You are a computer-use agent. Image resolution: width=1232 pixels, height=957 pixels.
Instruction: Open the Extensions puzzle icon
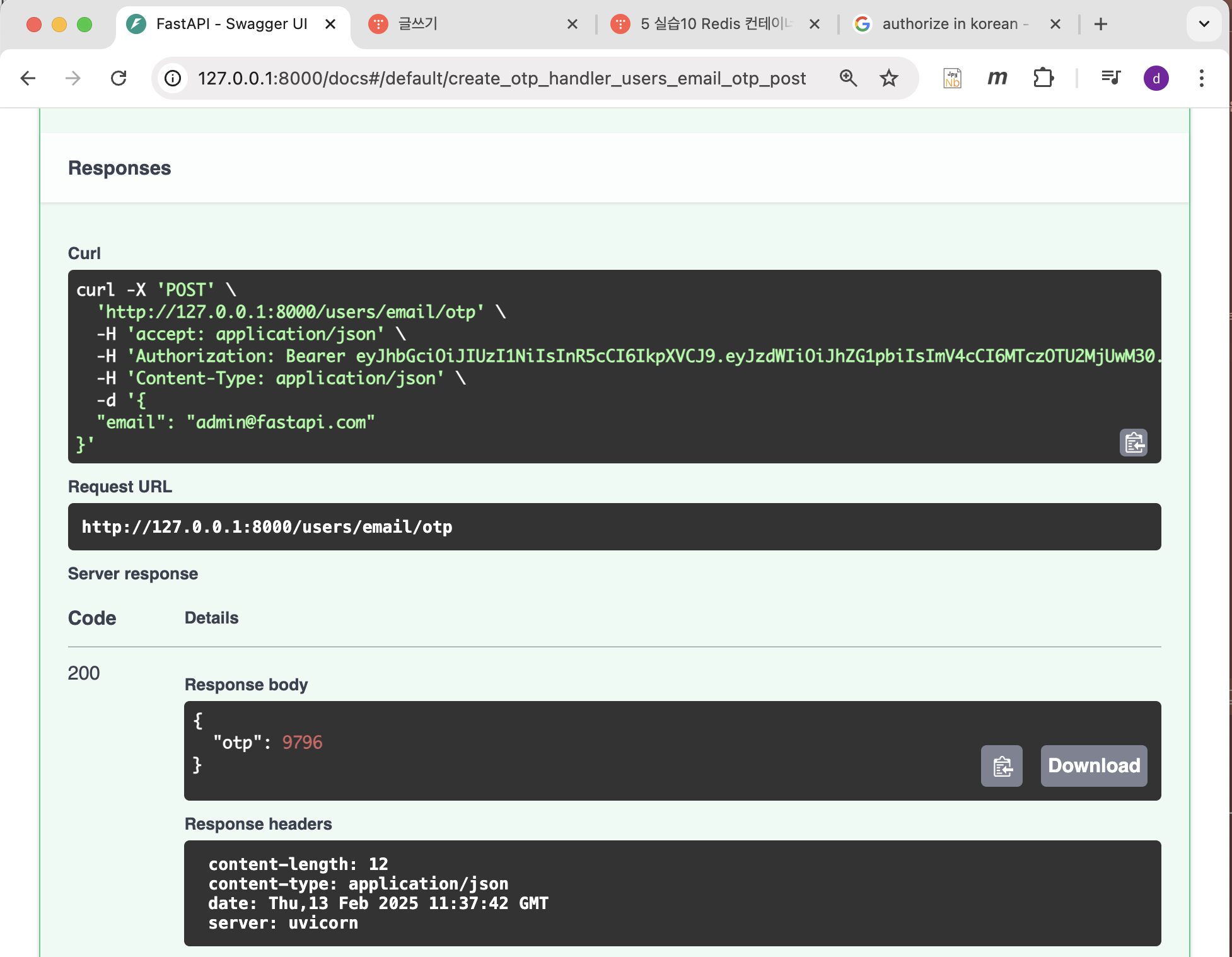[1043, 78]
